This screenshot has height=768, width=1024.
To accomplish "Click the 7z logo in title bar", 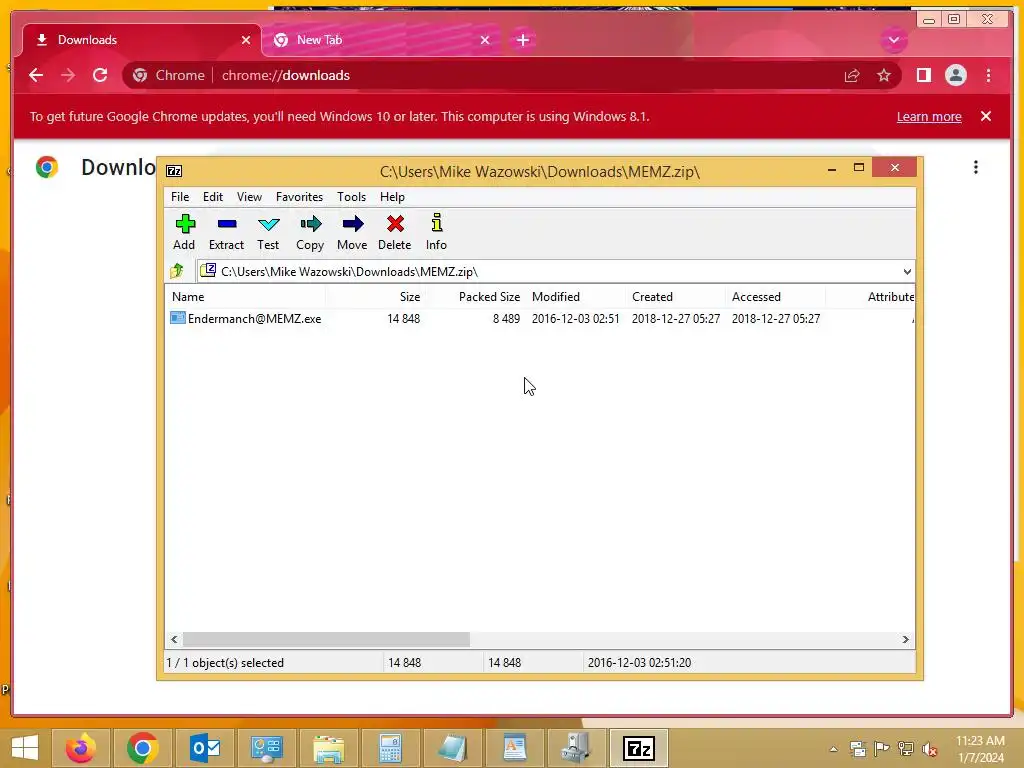I will pos(174,171).
